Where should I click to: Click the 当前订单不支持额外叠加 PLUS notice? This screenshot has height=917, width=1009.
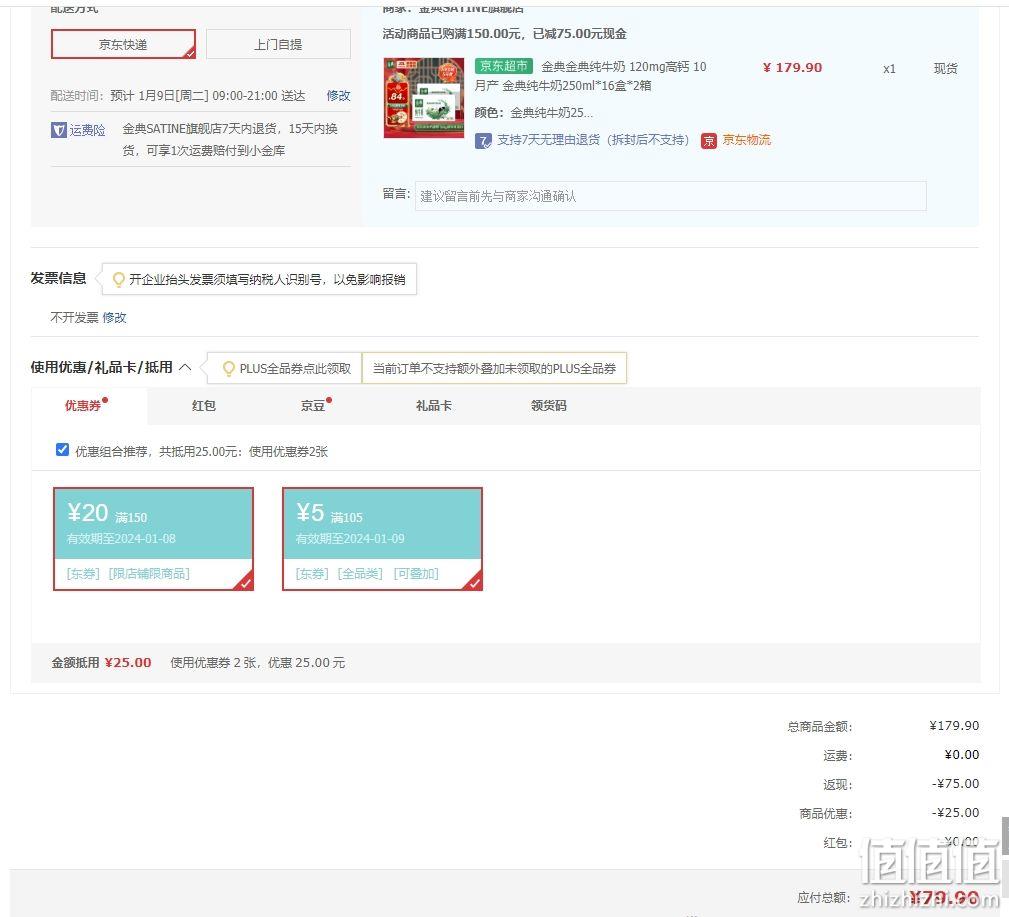494,368
